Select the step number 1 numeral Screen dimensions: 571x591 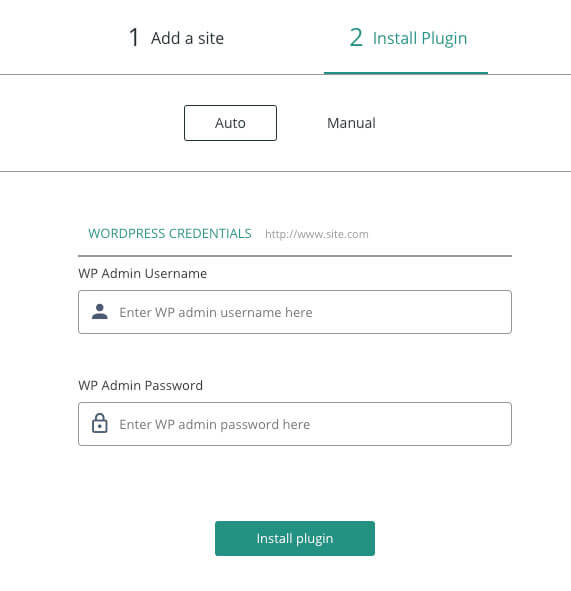coord(134,38)
